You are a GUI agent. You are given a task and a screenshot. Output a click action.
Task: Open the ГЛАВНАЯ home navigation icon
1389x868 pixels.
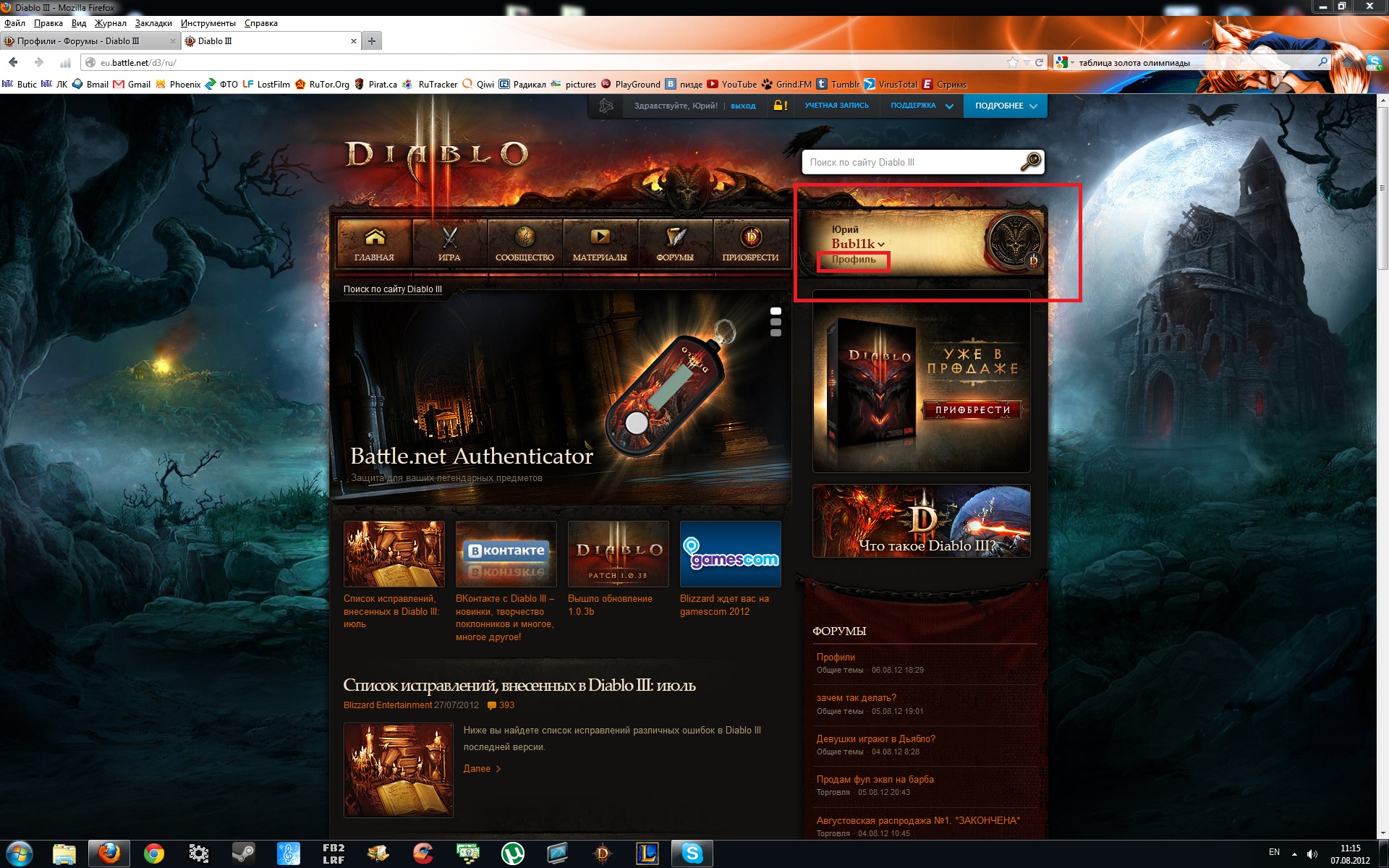[x=375, y=243]
